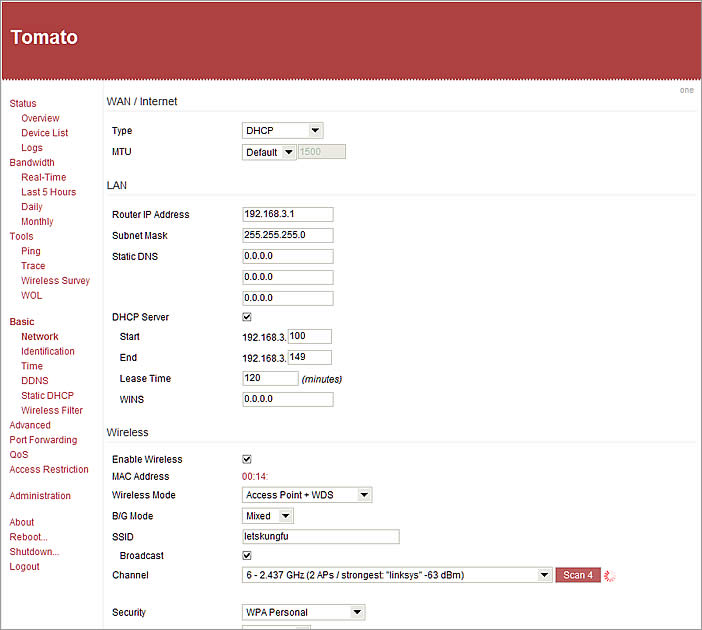Open the Logs page
The image size is (702, 630).
tap(32, 148)
